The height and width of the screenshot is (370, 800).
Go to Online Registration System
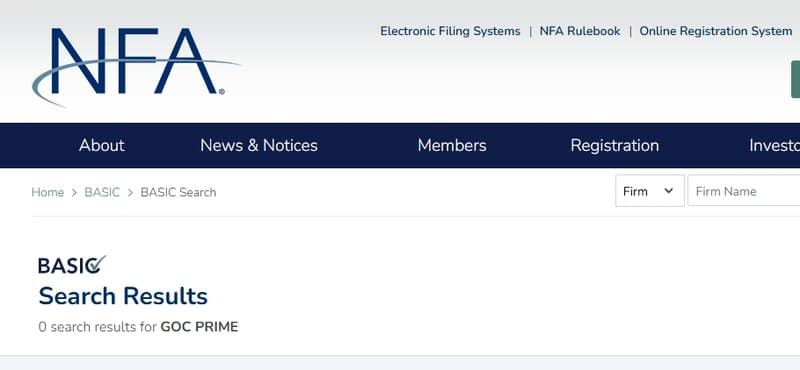pyautogui.click(x=716, y=31)
